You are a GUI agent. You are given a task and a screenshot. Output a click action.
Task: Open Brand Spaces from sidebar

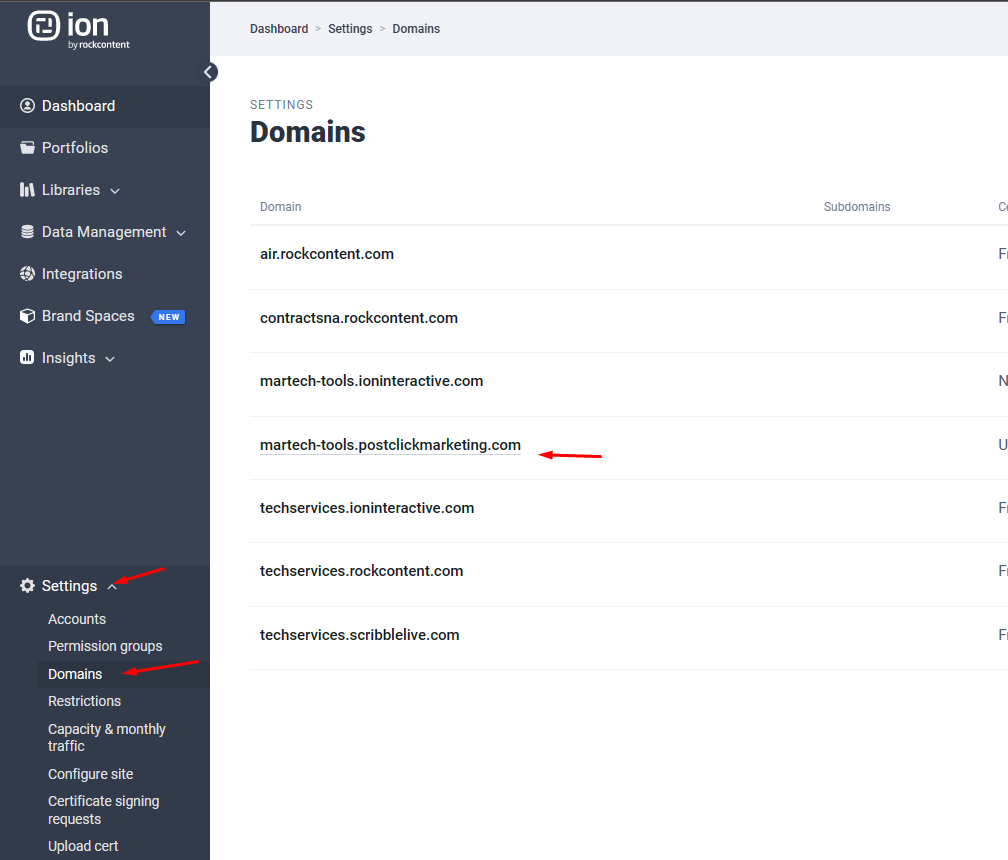(88, 316)
